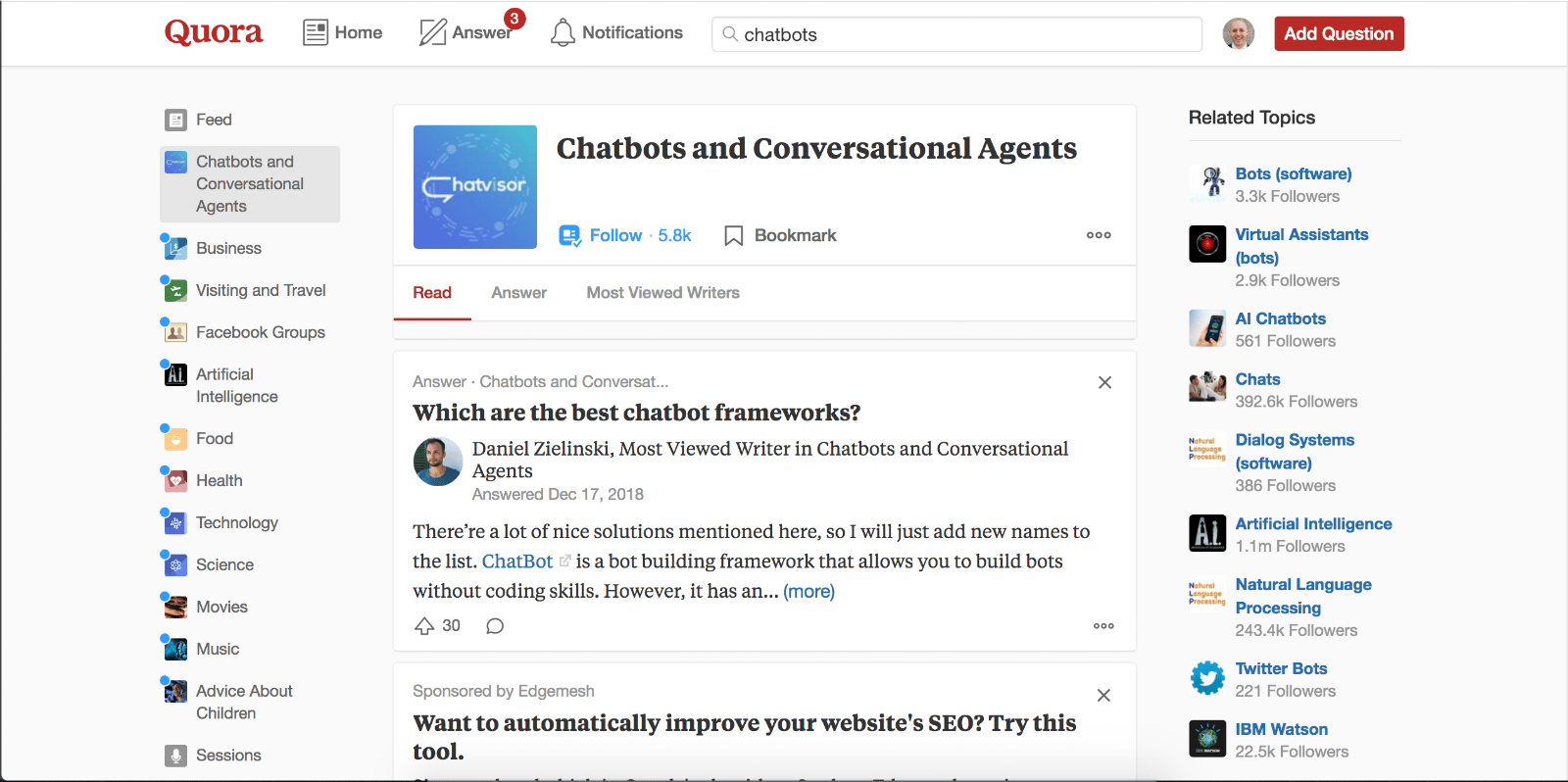Open Business topic text in sidebar

[x=228, y=248]
